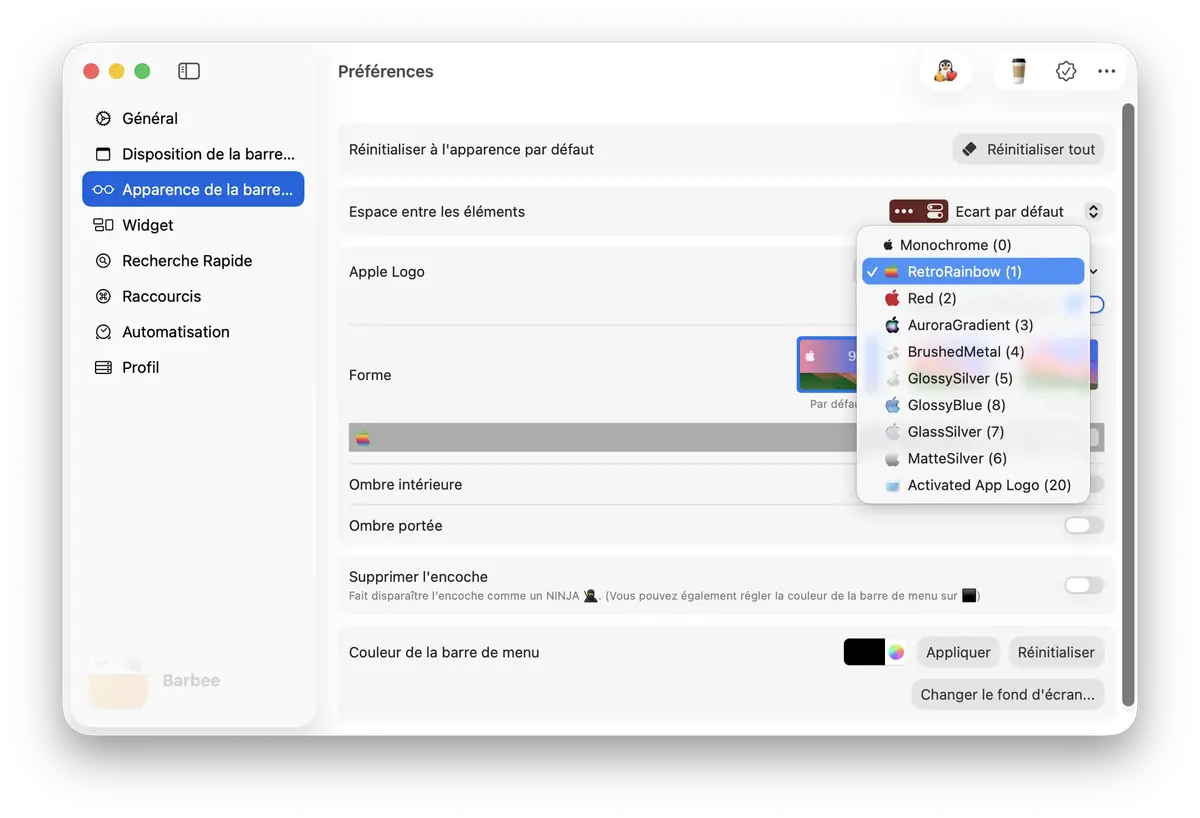Viewport: 1200px width, 818px height.
Task: Click Réinitialiser tout button
Action: [1028, 148]
